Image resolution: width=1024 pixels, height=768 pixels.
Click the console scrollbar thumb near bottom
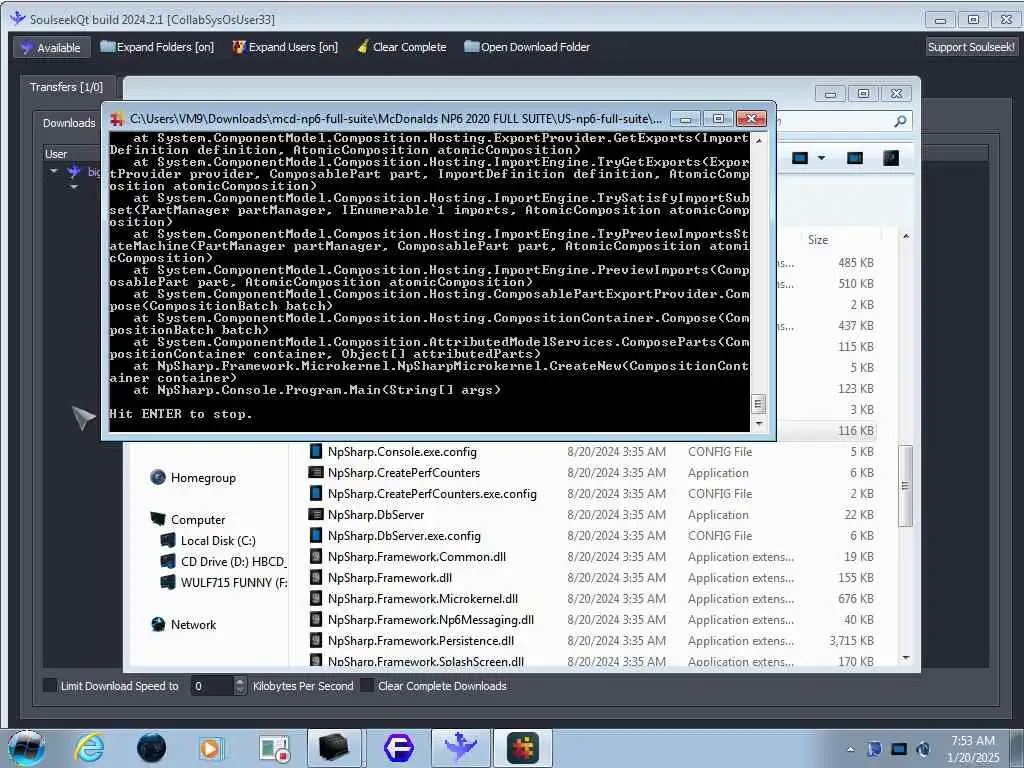point(758,404)
